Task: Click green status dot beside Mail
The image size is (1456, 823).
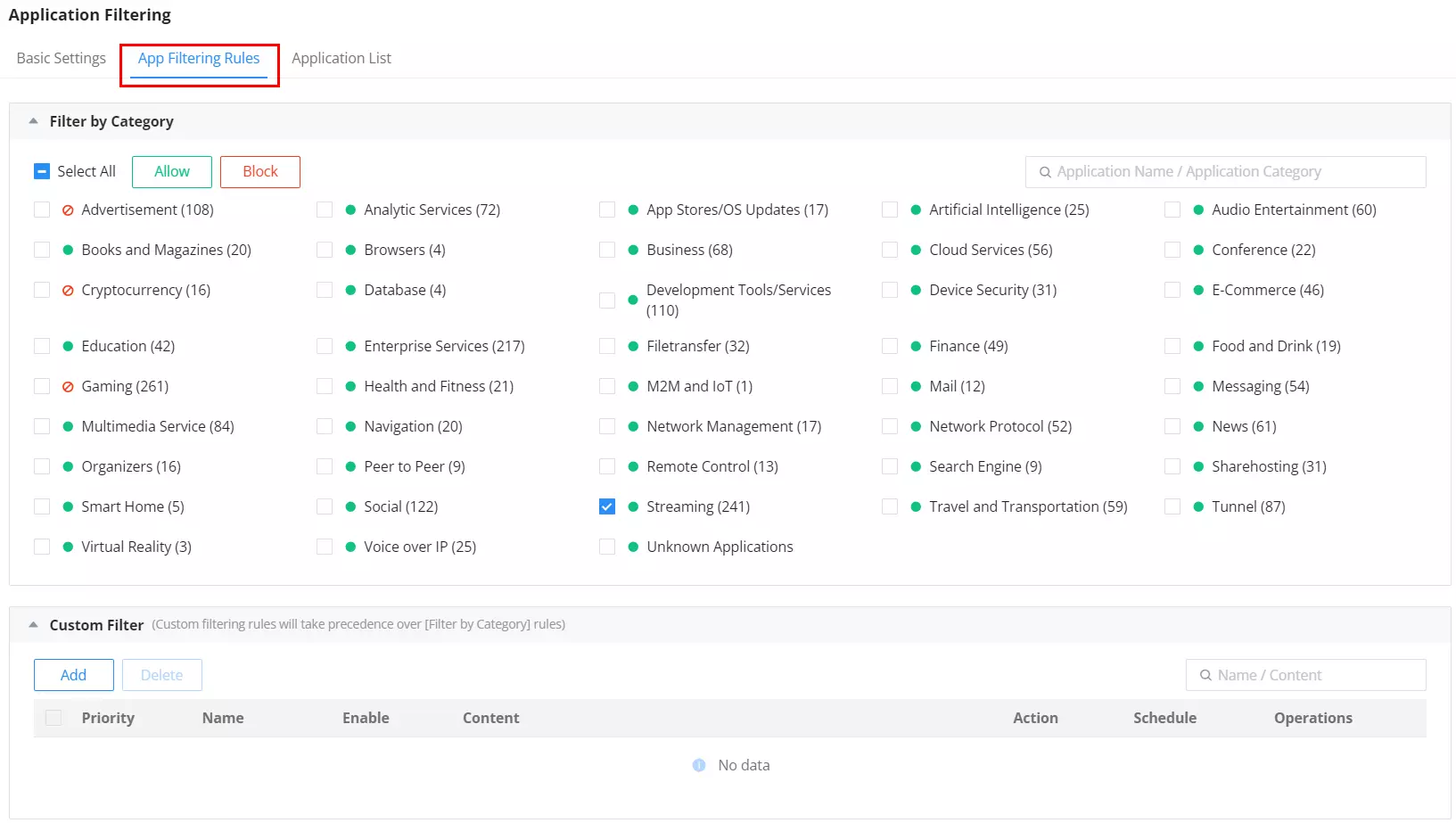Action: point(916,387)
